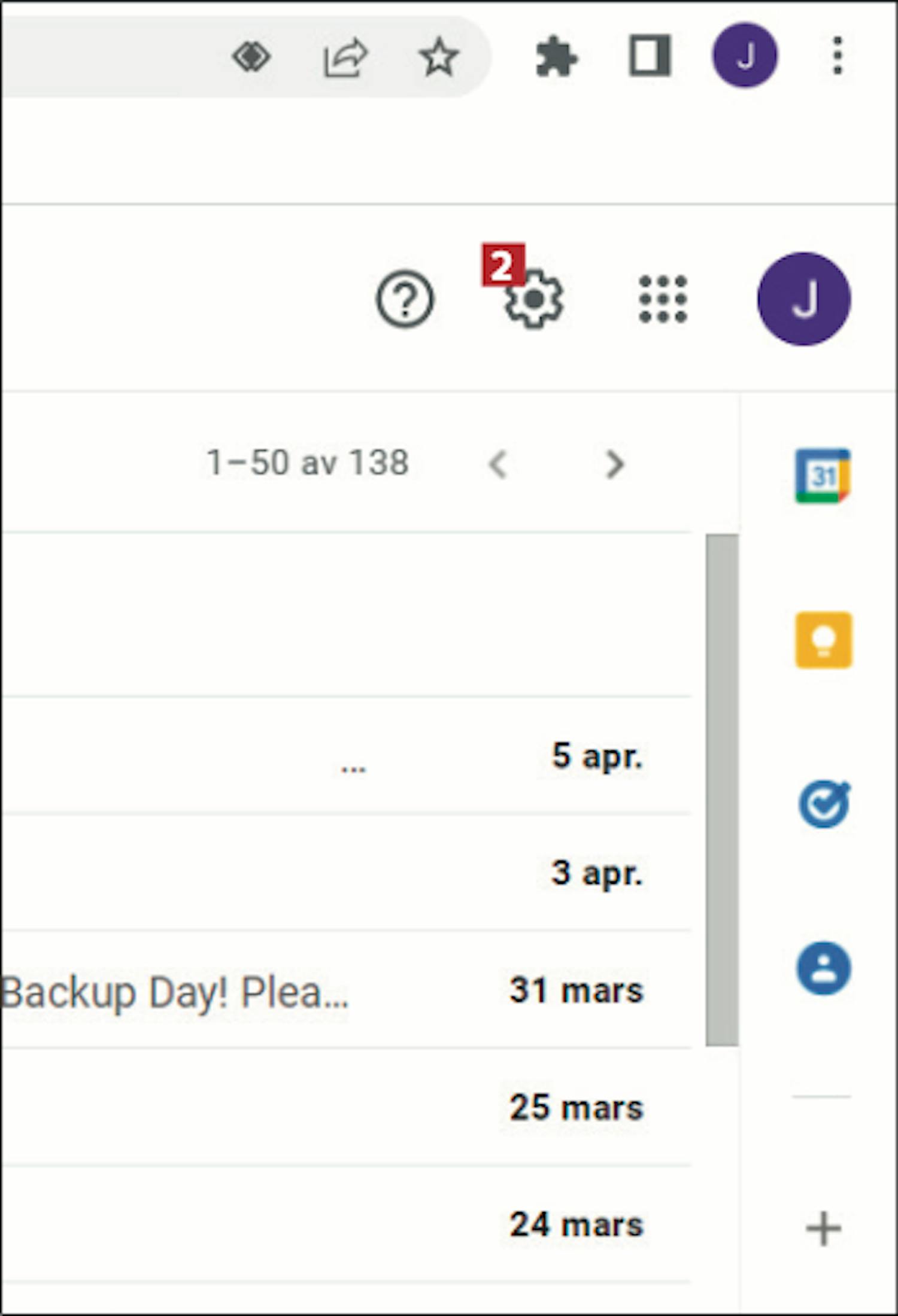Open Google Tasks side panel
Screen dimensions: 898x1316
(x=823, y=804)
